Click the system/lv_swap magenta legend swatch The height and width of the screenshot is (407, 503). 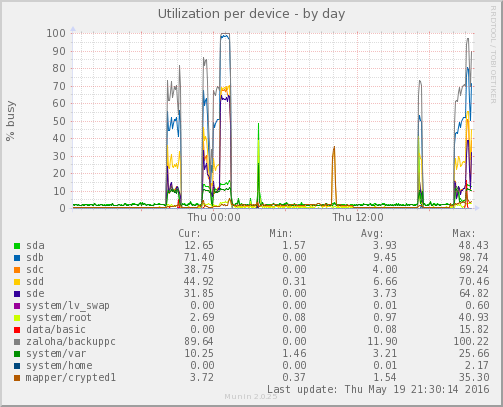pos(17,306)
